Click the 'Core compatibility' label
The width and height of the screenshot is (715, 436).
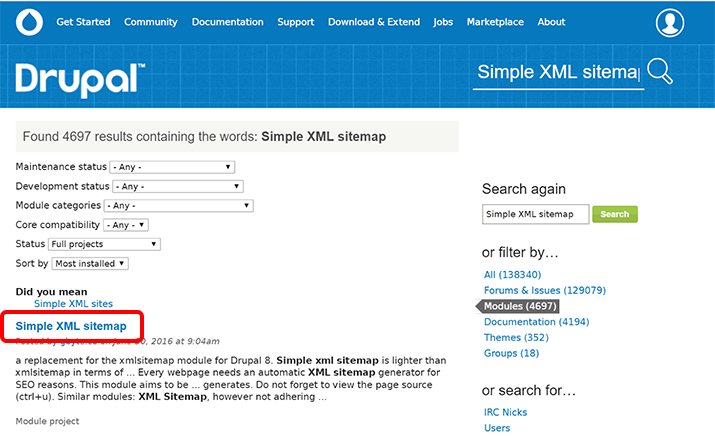57,224
